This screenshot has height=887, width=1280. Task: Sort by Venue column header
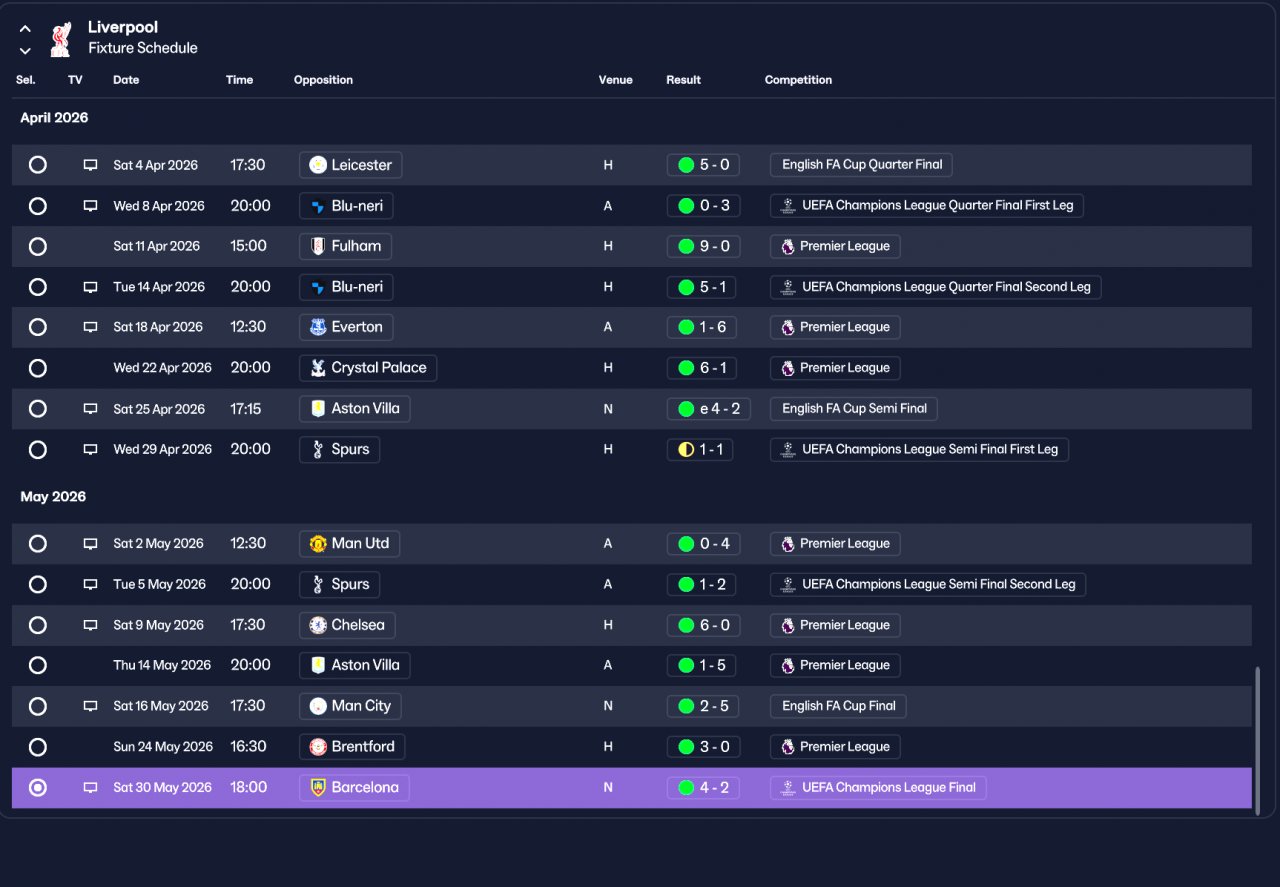(x=616, y=80)
